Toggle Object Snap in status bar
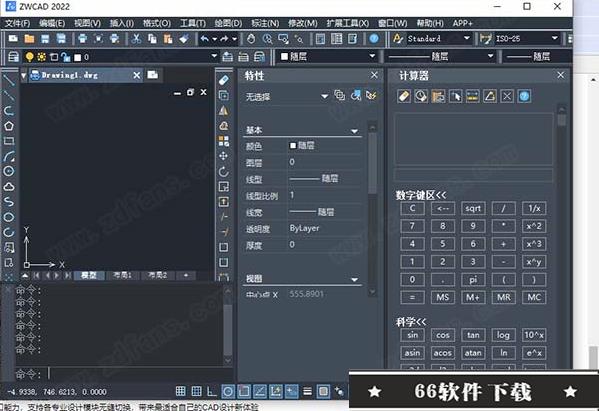Viewport: 599px width, 411px height. pos(244,391)
